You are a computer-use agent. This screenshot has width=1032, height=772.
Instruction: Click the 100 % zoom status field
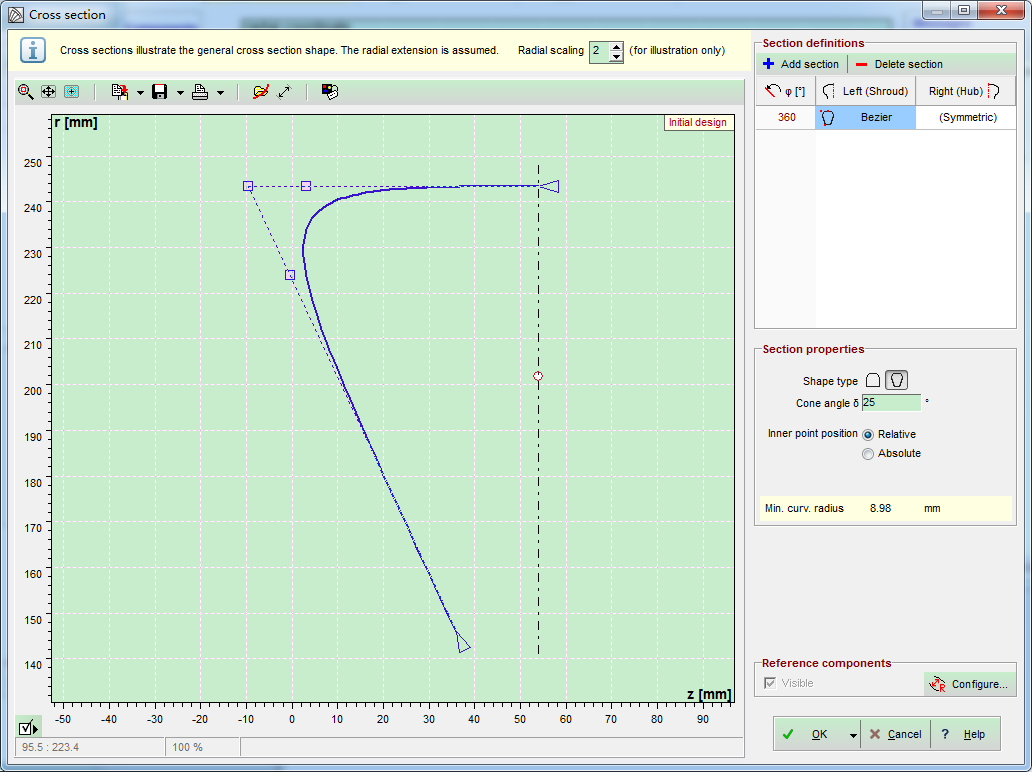pos(202,747)
